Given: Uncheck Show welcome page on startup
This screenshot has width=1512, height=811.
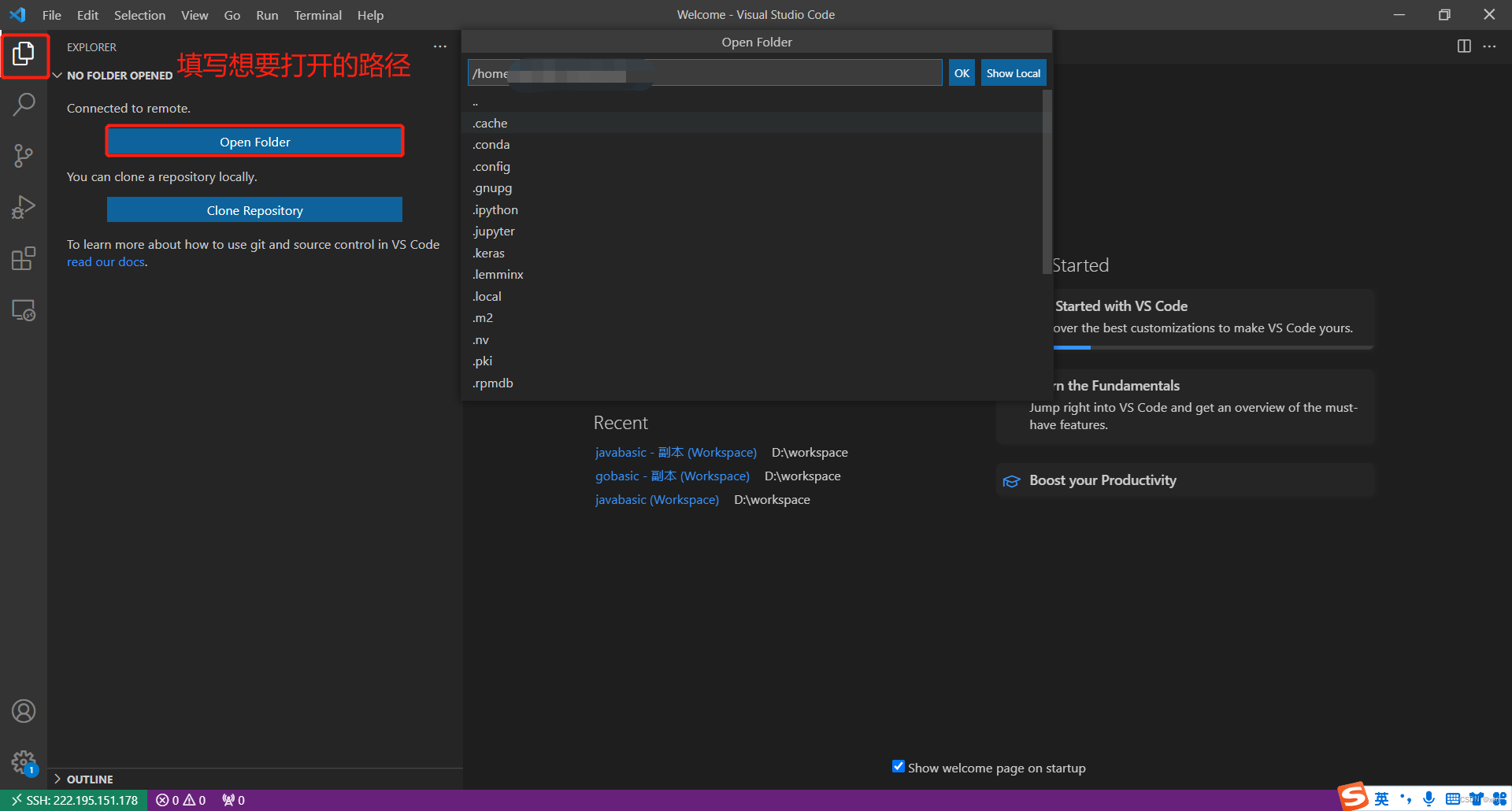Looking at the screenshot, I should click(x=898, y=766).
